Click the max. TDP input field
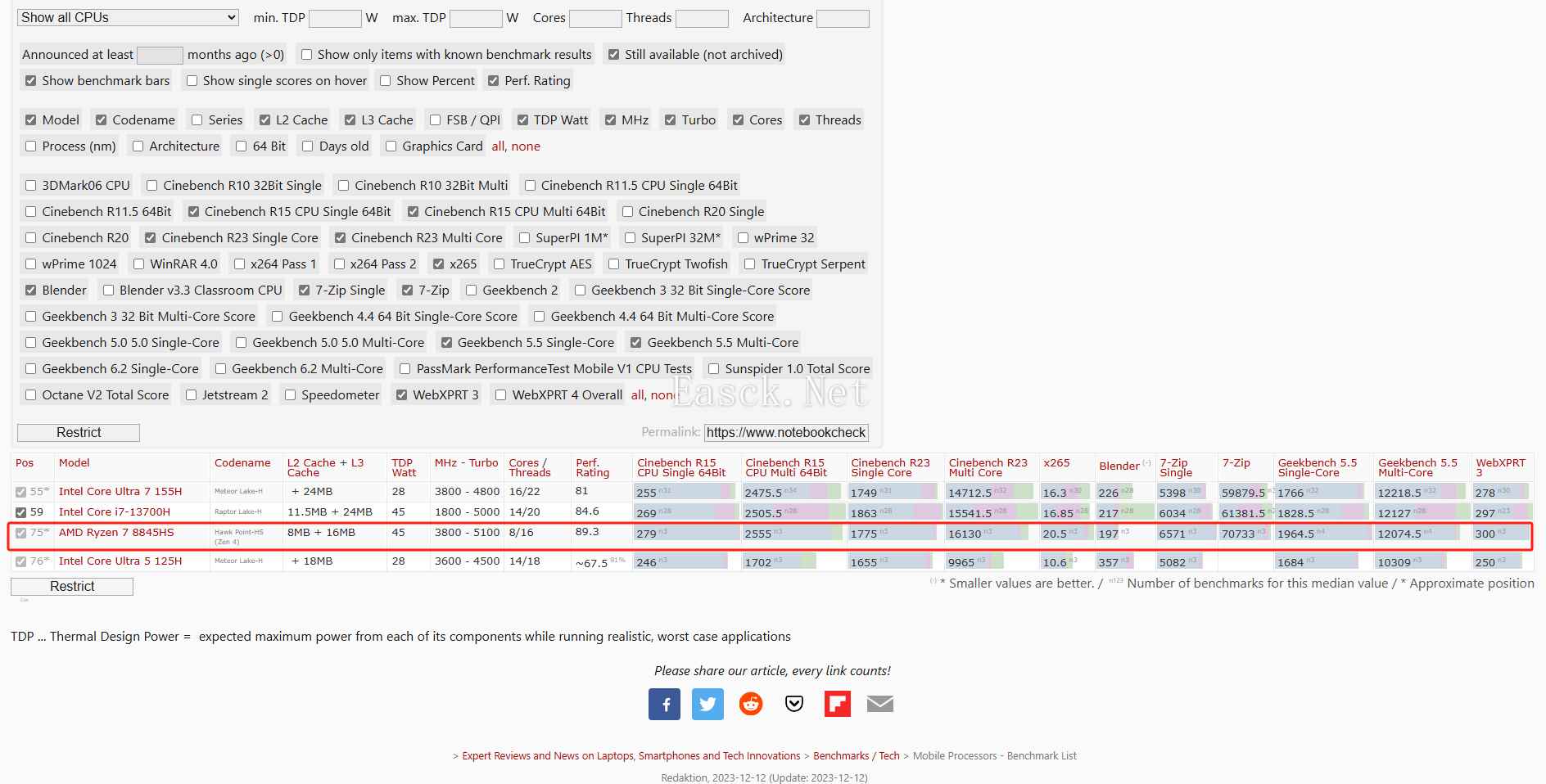This screenshot has height=784, width=1546. [476, 18]
